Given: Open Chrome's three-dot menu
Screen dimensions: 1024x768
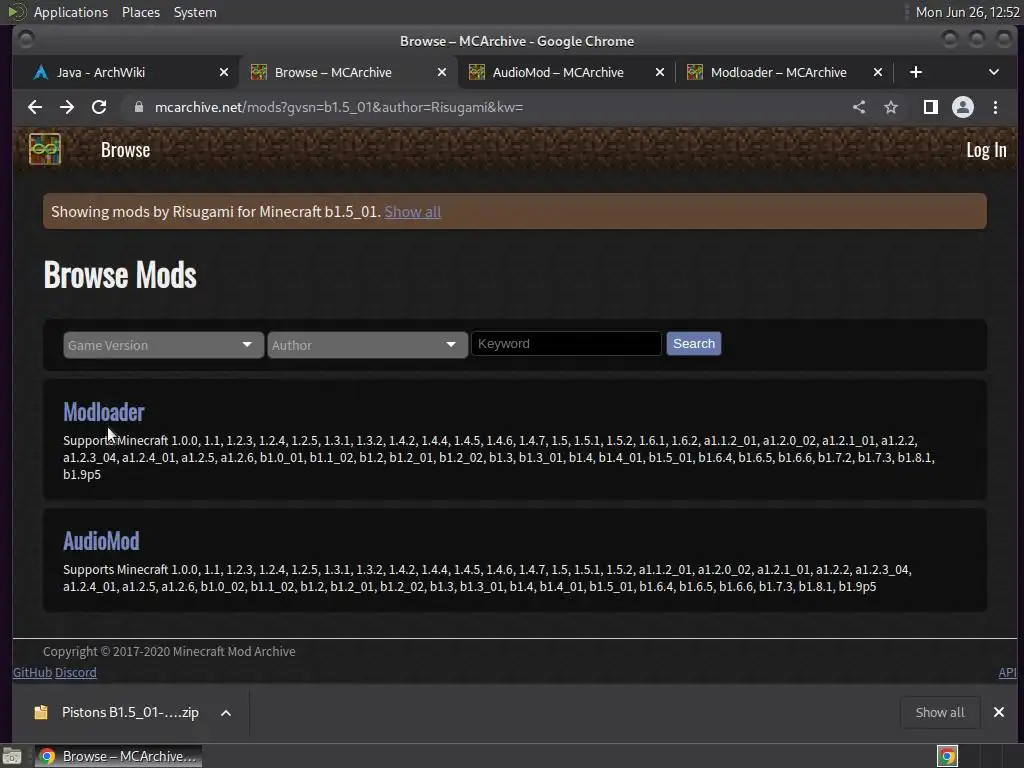Looking at the screenshot, I should click(995, 107).
